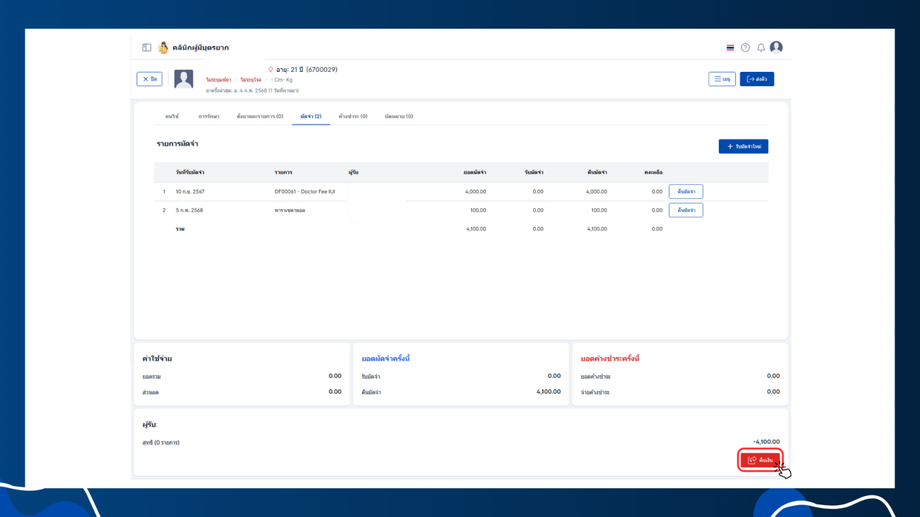Switch to the คนไข้ tab
The height and width of the screenshot is (517, 920).
172,117
